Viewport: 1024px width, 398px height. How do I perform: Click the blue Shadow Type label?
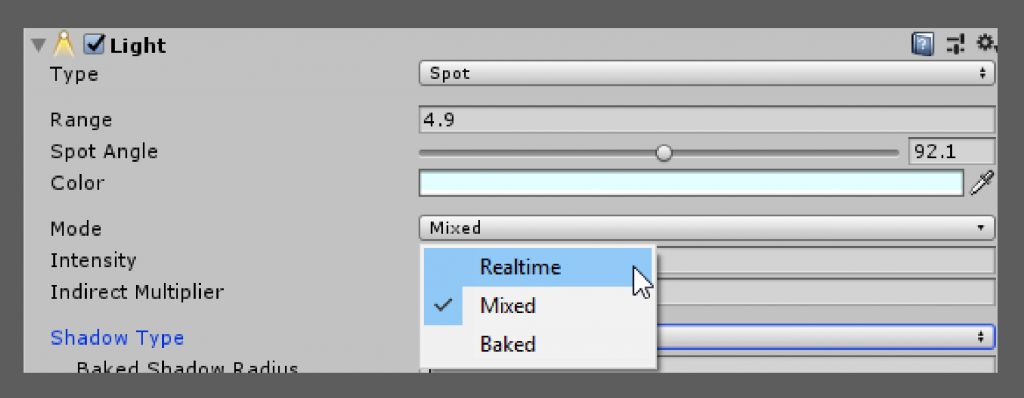pos(117,338)
